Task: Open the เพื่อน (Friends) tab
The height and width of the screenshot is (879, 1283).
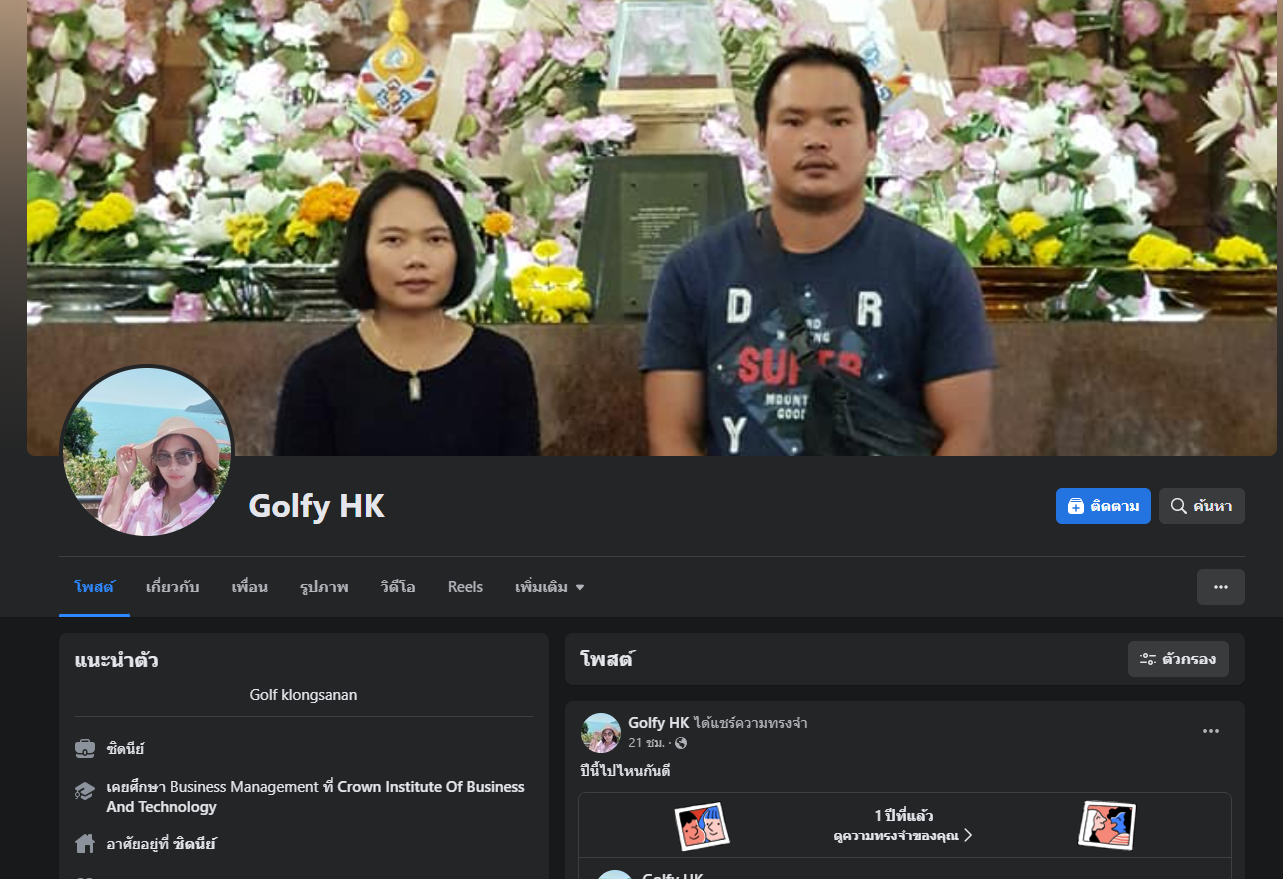Action: coord(249,587)
